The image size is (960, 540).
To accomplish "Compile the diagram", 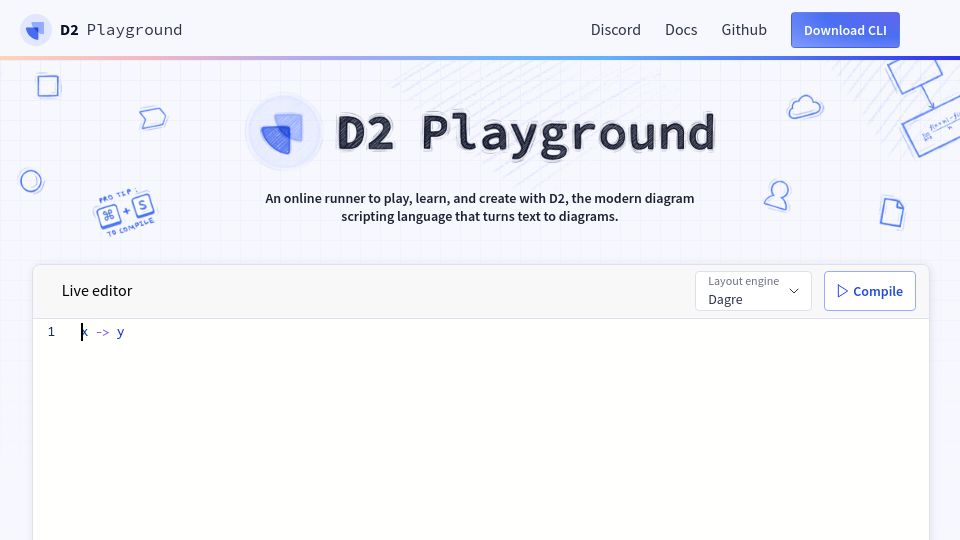I will click(x=869, y=291).
